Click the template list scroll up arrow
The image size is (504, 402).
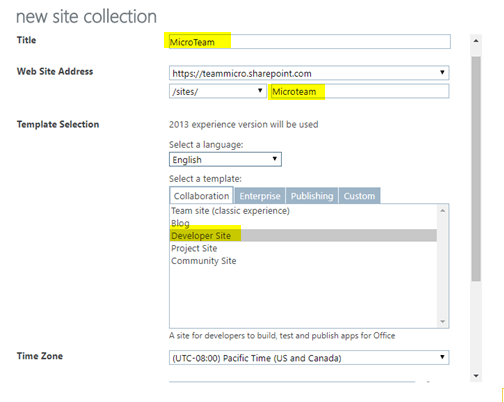click(443, 211)
